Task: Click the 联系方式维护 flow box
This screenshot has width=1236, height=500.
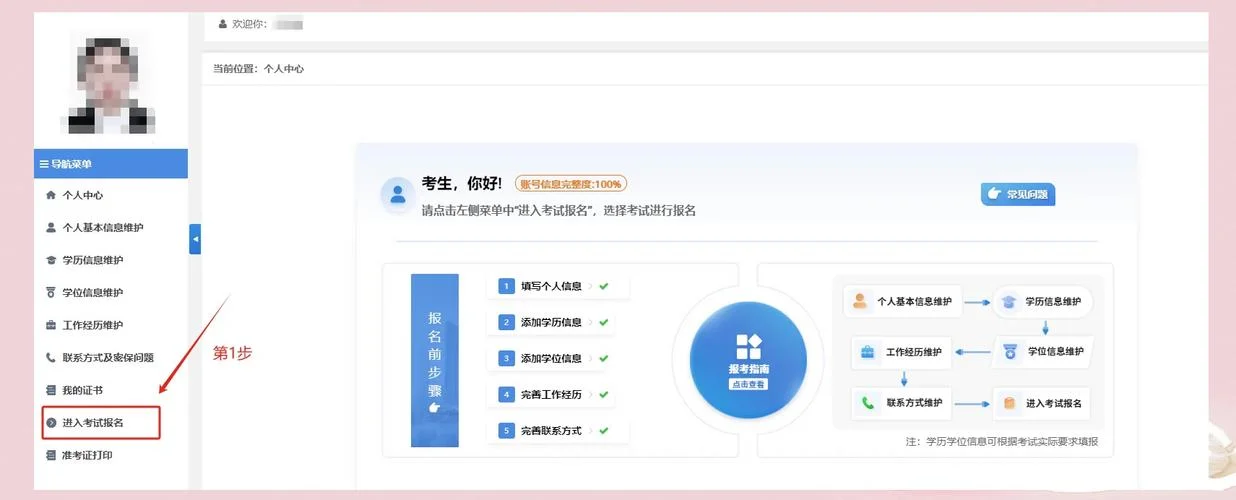Action: coord(902,403)
